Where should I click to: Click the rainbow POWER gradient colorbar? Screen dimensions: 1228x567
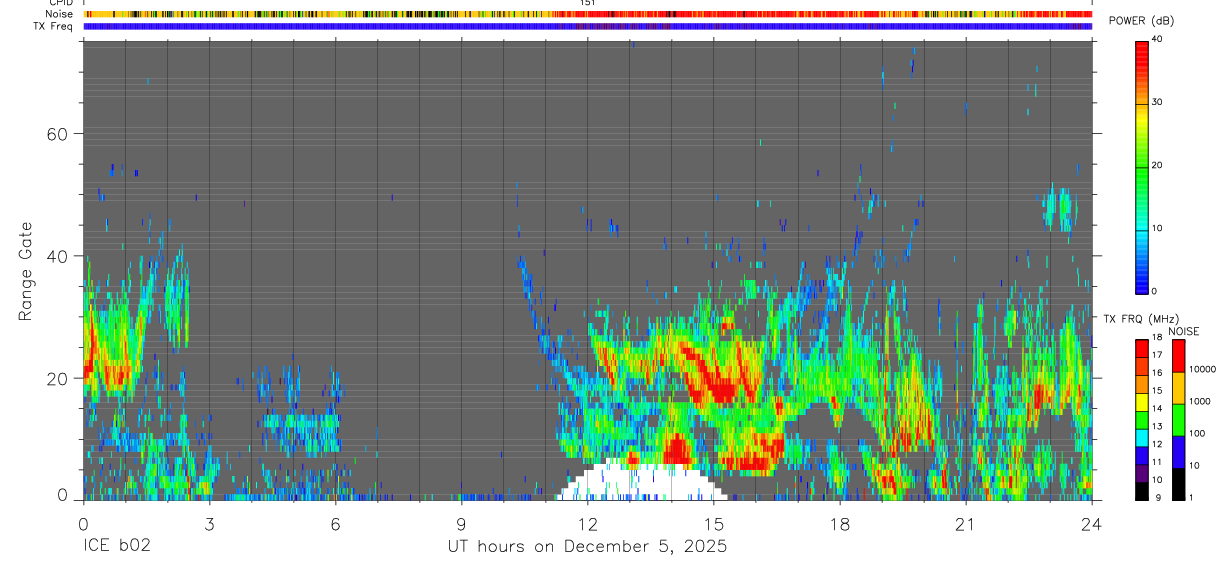coord(1141,166)
